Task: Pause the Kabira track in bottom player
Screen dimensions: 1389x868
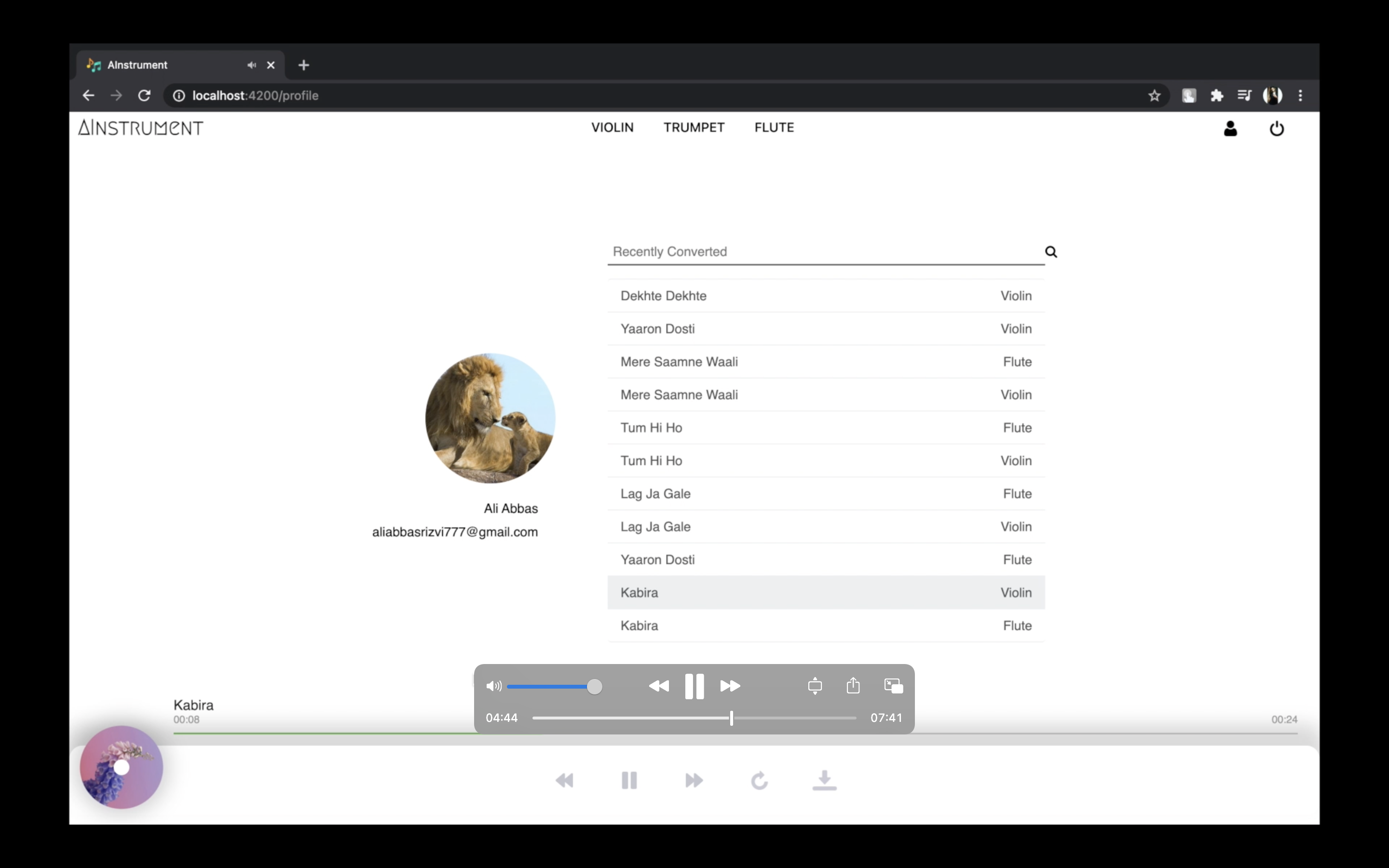Action: tap(629, 780)
